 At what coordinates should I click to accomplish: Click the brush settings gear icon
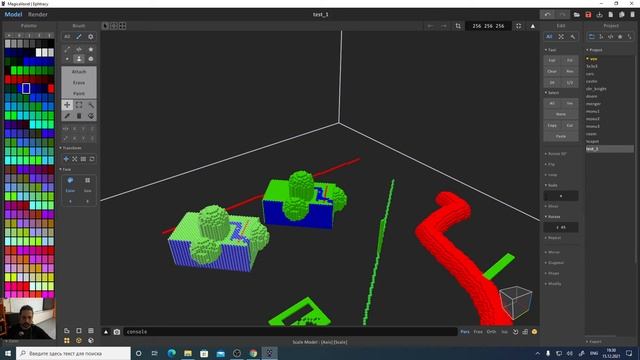pyautogui.click(x=91, y=37)
